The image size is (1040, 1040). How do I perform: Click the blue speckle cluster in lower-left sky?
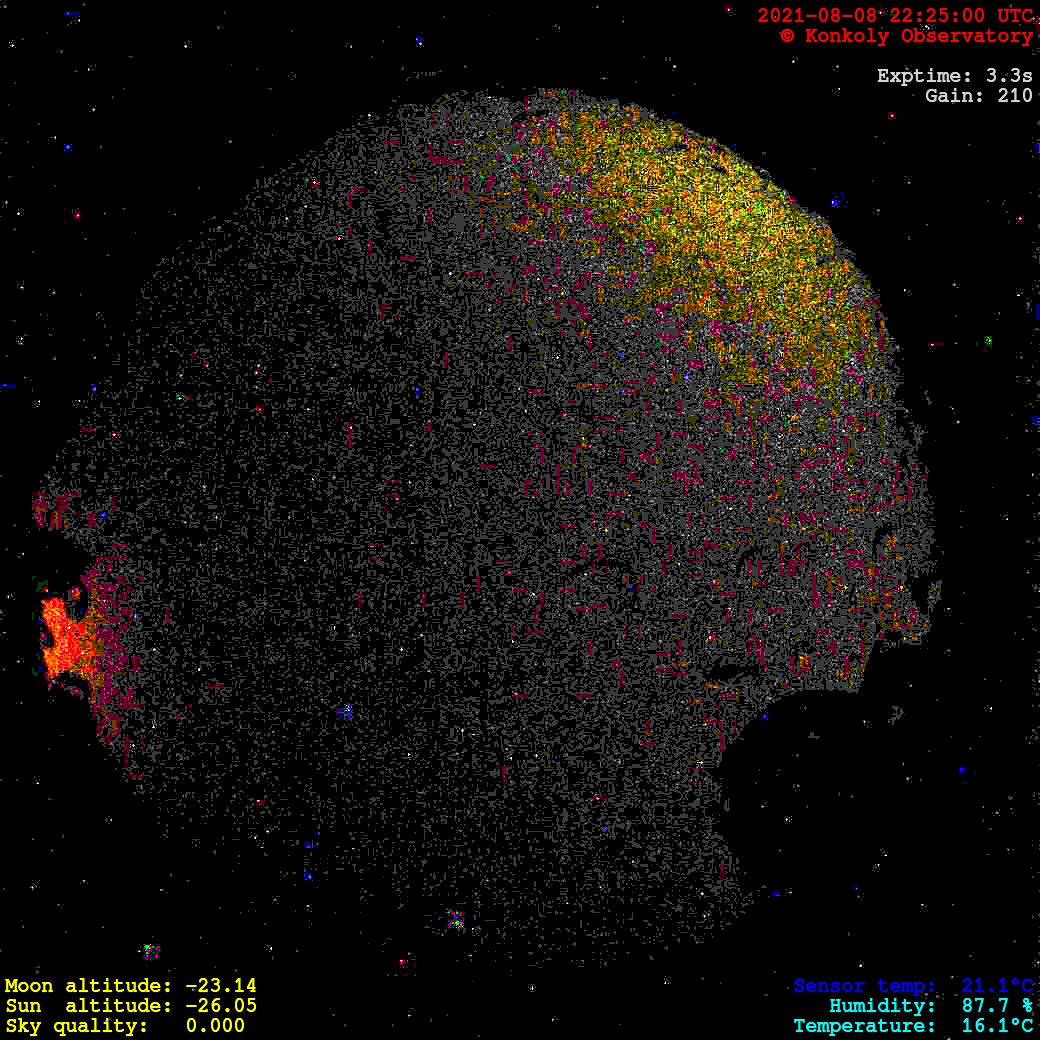tap(345, 712)
